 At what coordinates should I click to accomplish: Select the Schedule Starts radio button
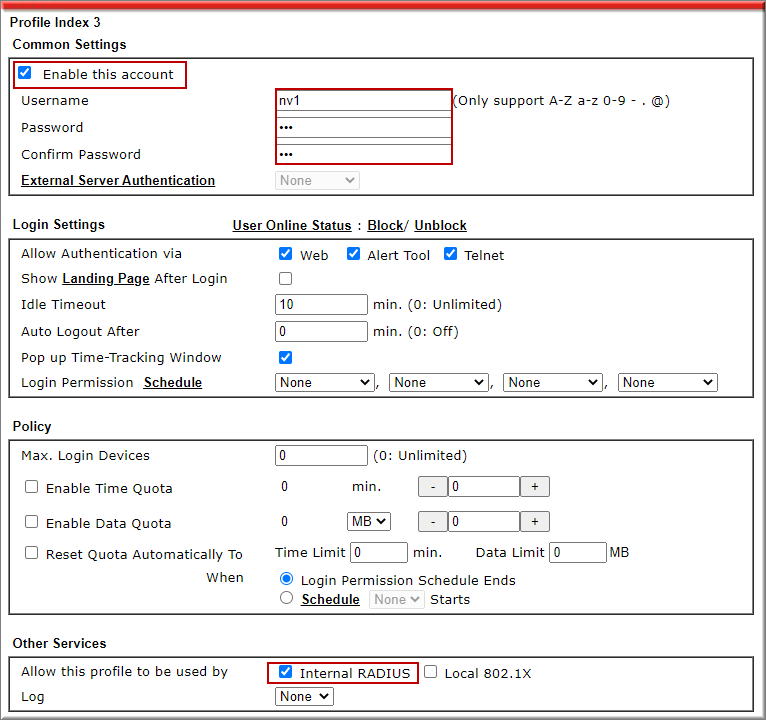point(287,598)
